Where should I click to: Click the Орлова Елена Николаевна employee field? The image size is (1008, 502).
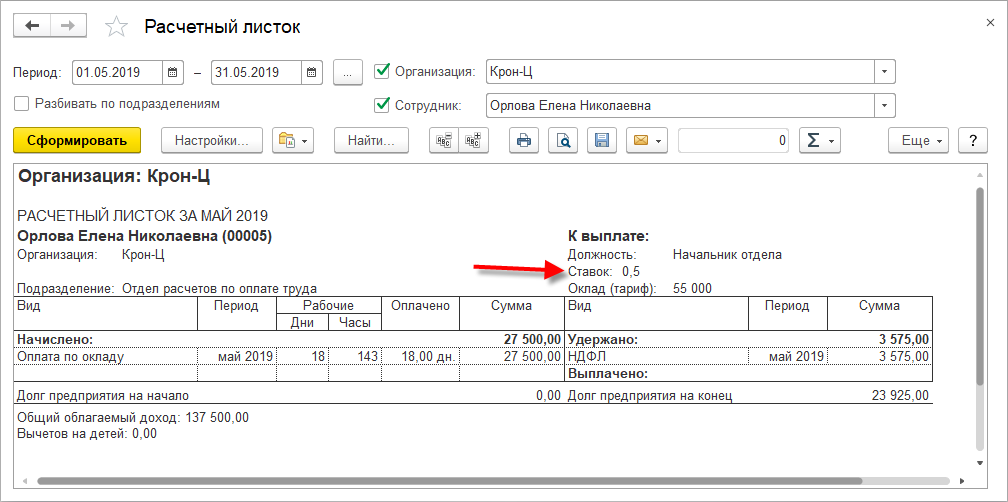pos(681,105)
